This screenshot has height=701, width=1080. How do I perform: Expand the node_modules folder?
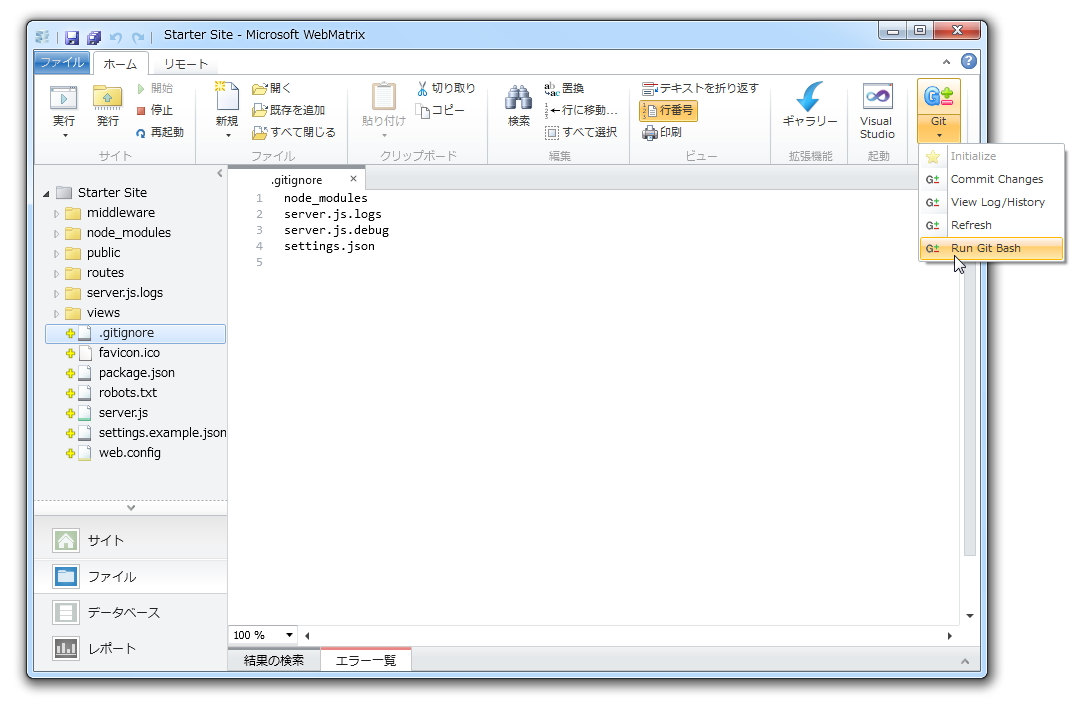(x=58, y=232)
